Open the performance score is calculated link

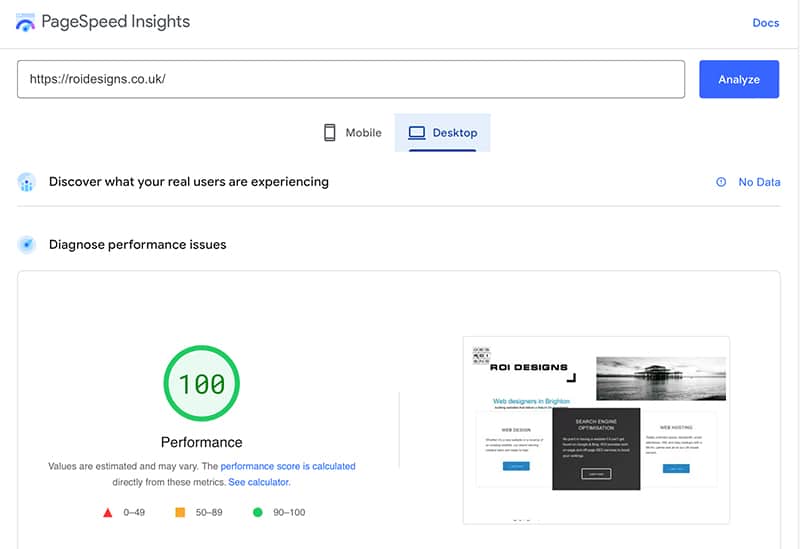tap(288, 466)
